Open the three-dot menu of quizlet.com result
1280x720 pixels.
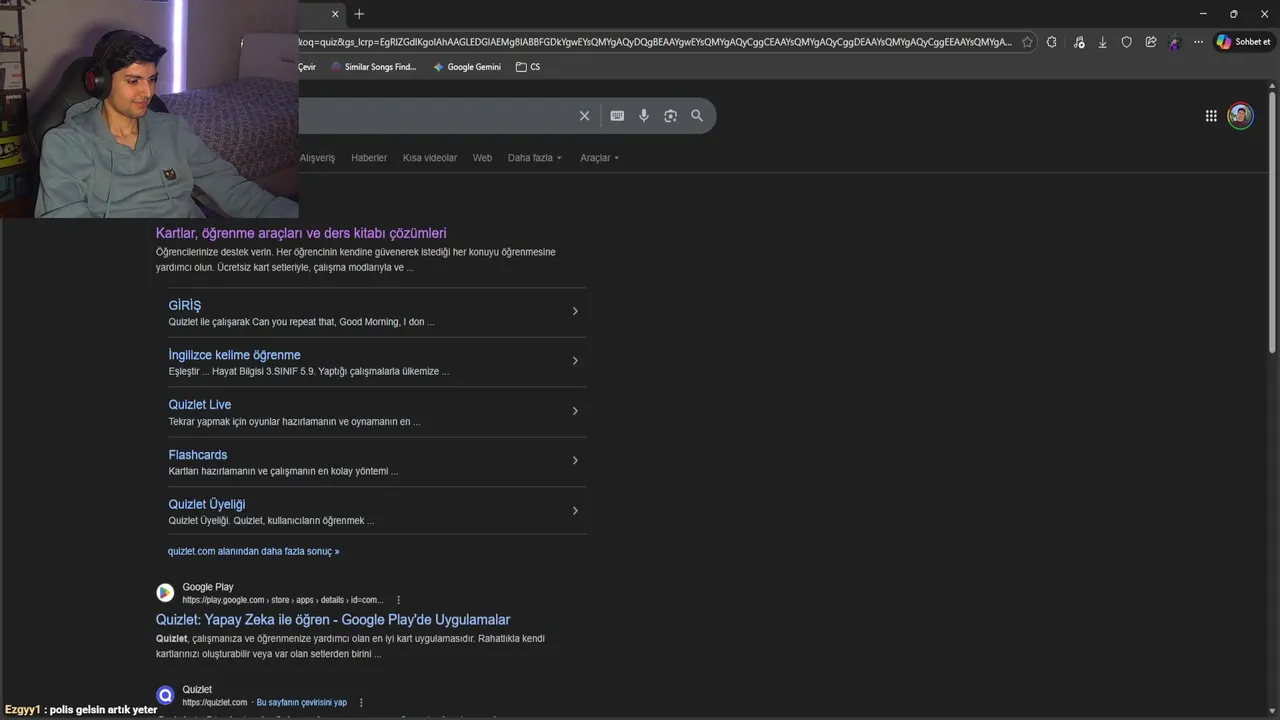(x=361, y=703)
